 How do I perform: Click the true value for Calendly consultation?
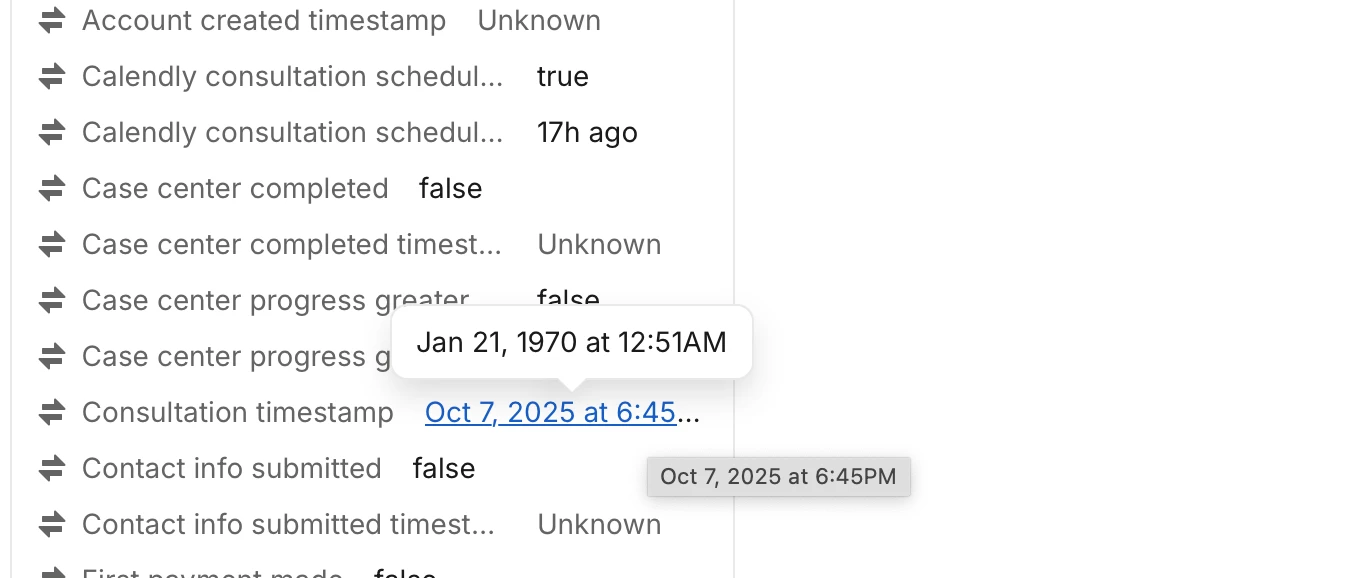(562, 77)
